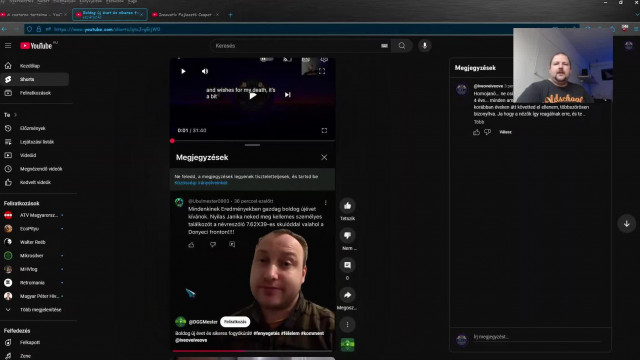The width and height of the screenshot is (640, 360).
Task: Dislike the short with thumbs-down icon
Action: 347,236
